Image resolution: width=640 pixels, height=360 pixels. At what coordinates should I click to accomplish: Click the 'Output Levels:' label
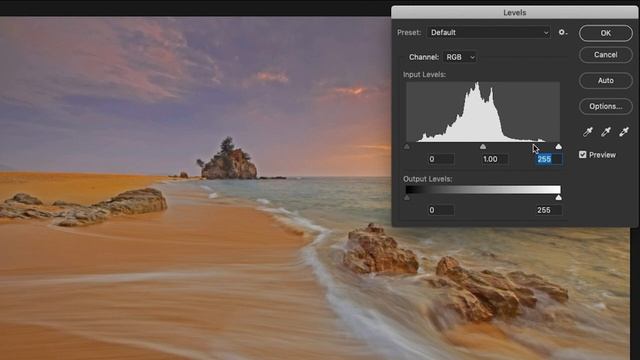coord(427,179)
